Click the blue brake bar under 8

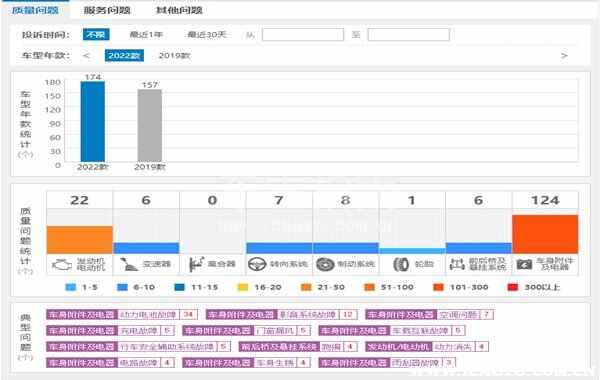click(346, 248)
